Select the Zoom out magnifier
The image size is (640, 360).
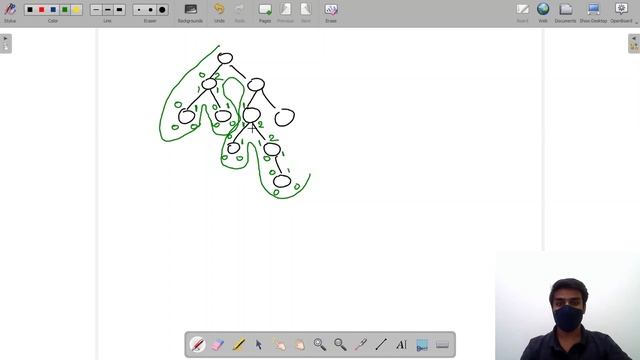(x=340, y=344)
